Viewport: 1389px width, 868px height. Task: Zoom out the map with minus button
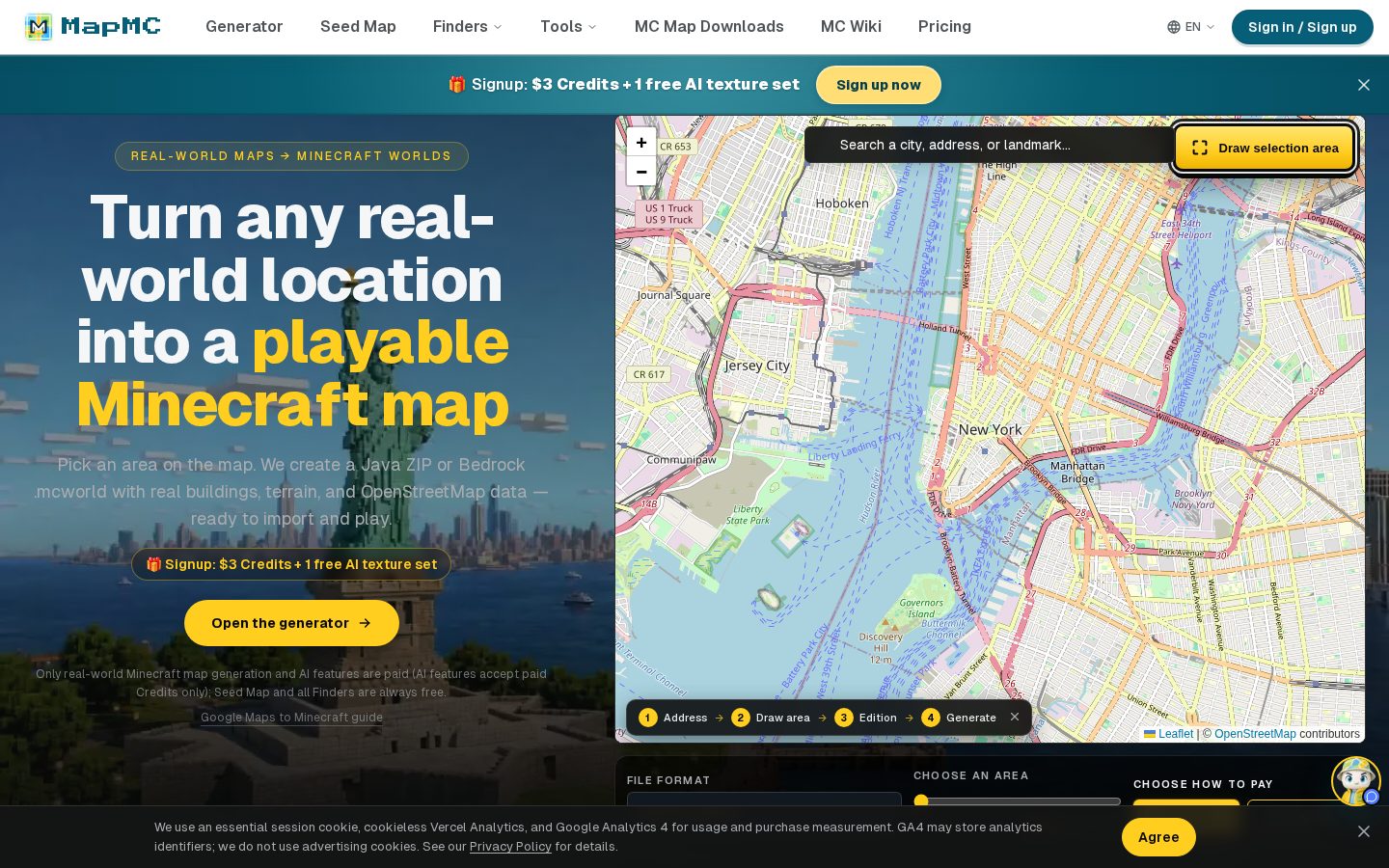click(x=641, y=172)
